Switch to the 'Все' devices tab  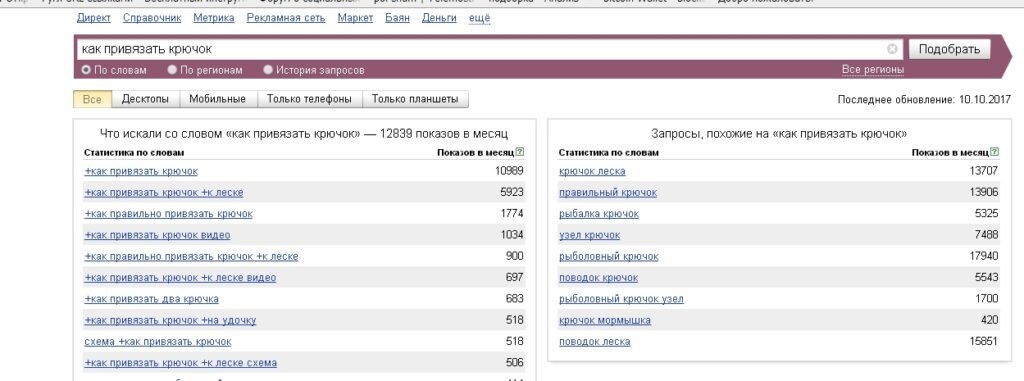pyautogui.click(x=92, y=99)
